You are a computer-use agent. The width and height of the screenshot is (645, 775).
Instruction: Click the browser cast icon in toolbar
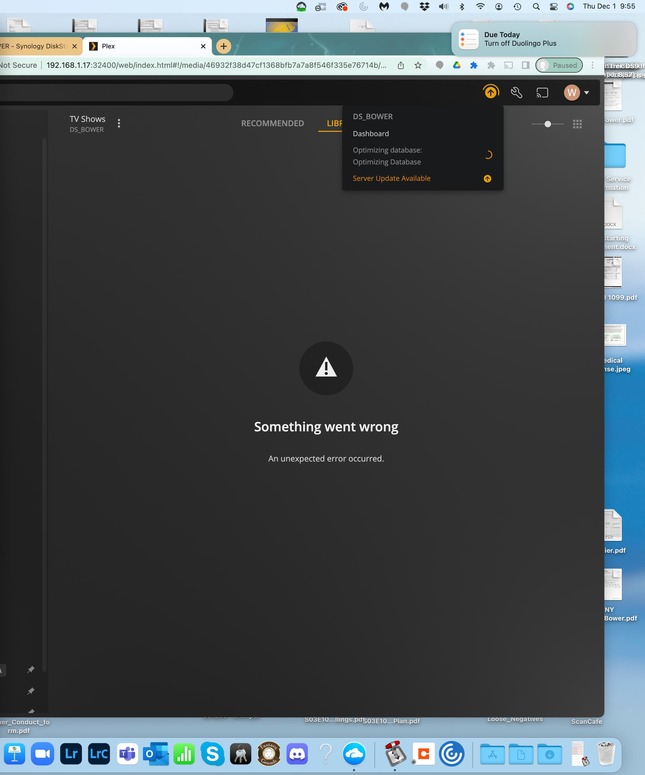tap(508, 65)
